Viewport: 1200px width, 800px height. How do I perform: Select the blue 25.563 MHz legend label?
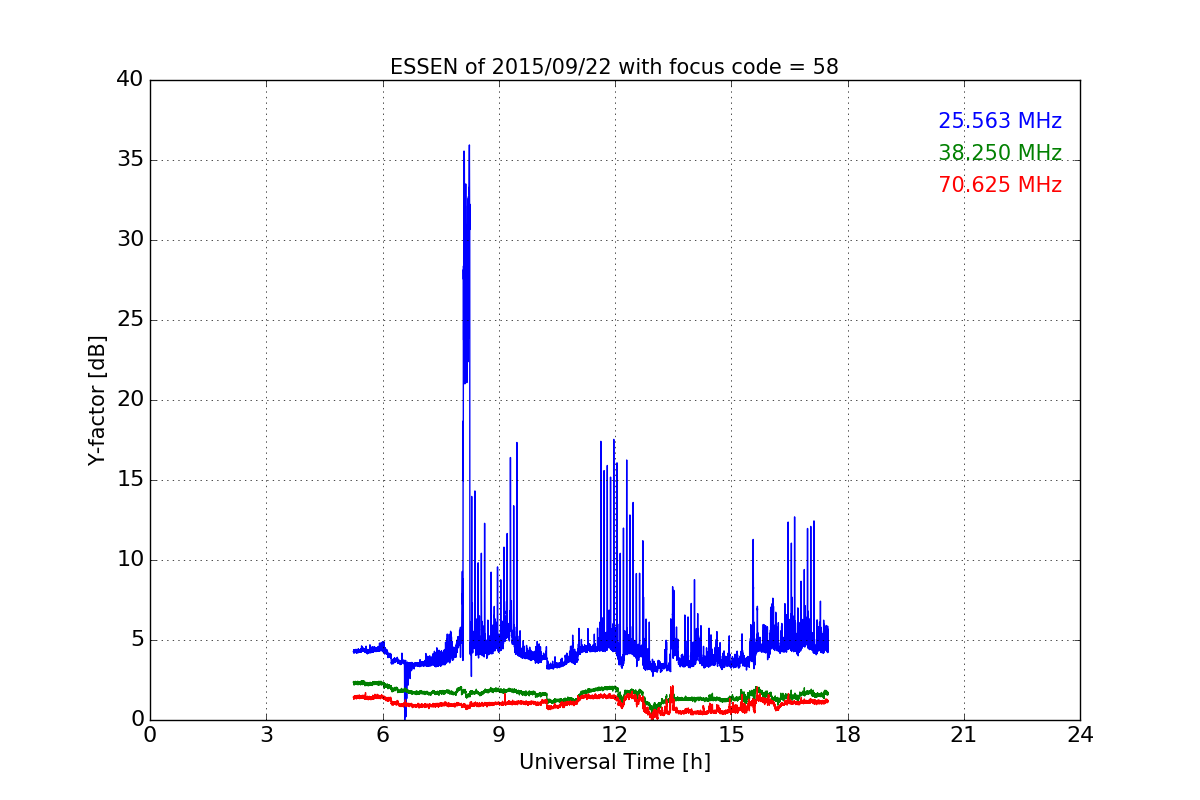coord(1000,121)
